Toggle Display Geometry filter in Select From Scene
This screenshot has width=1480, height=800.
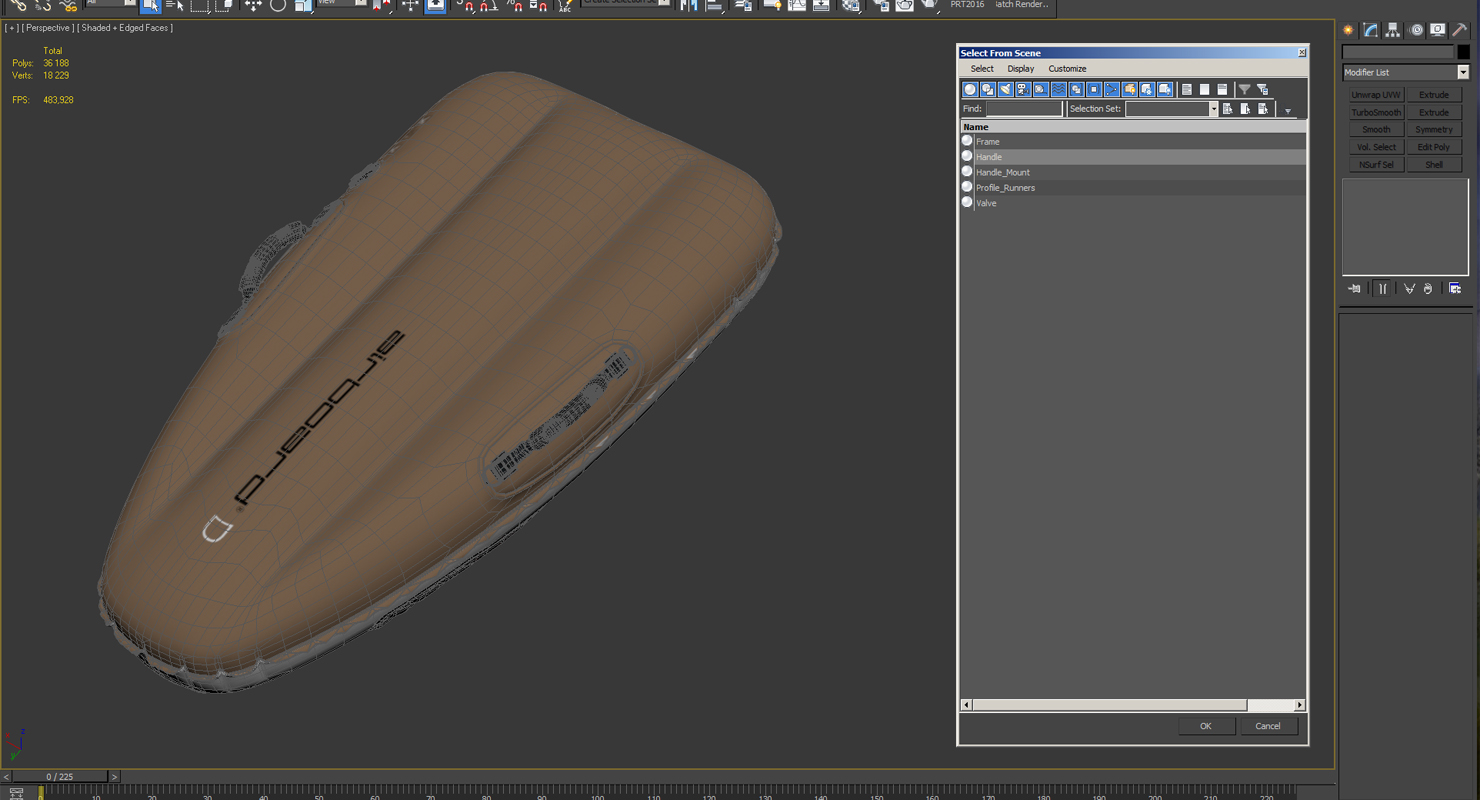(970, 90)
